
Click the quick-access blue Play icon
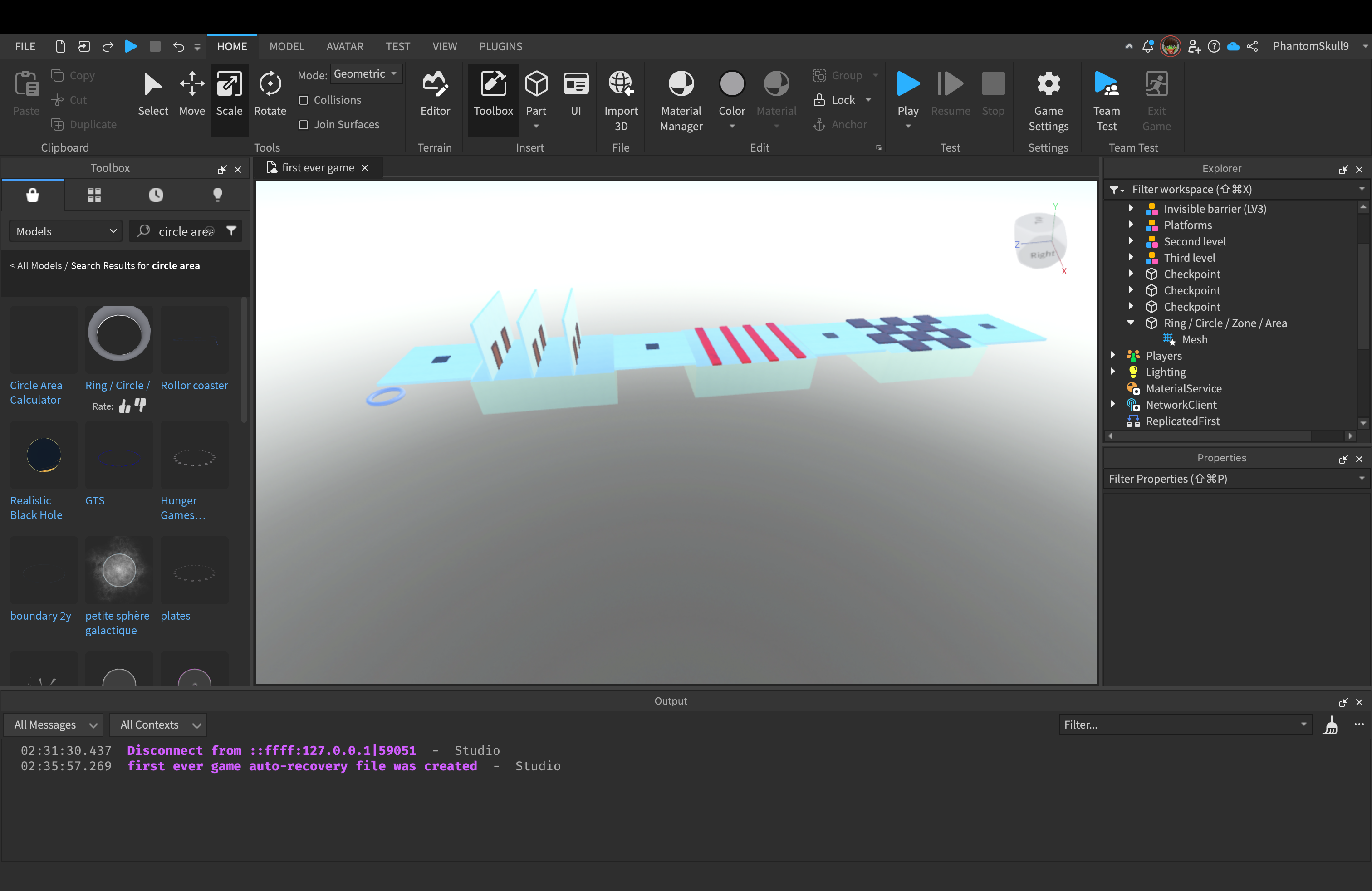[131, 47]
